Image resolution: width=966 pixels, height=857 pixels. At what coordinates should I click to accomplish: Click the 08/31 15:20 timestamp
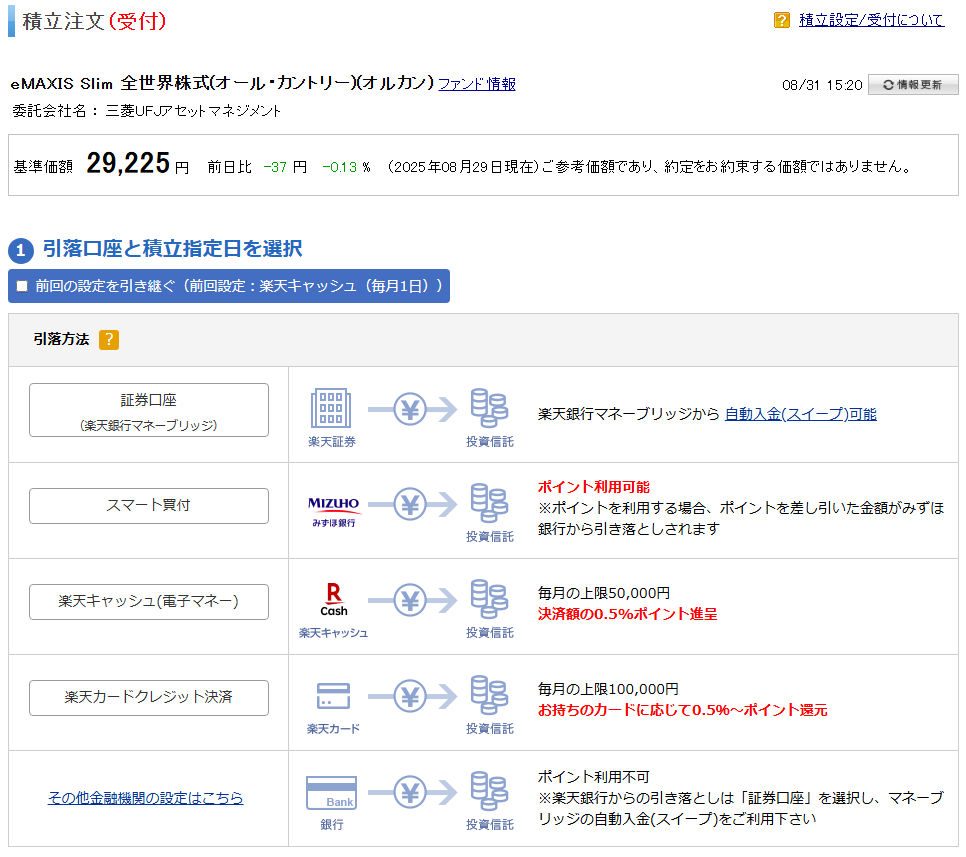[x=822, y=85]
